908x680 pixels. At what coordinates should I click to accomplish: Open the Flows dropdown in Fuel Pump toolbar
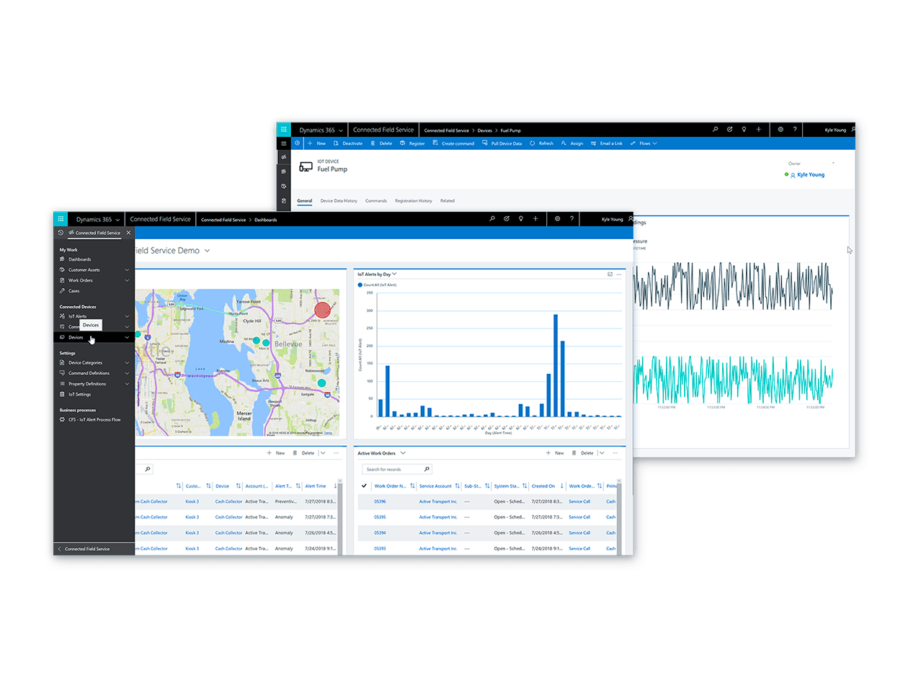point(644,143)
